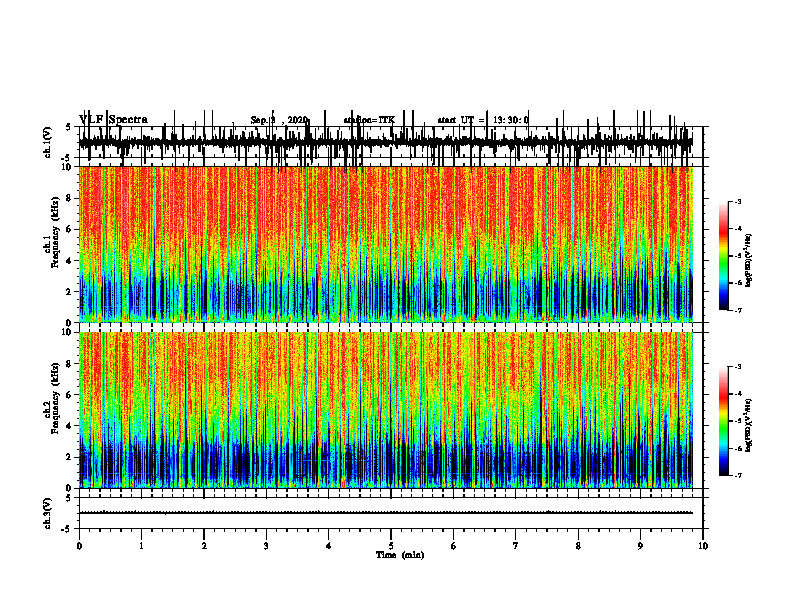Click the '3' tick on the Time axis
Viewport: 792px width, 612px height.
coord(266,546)
